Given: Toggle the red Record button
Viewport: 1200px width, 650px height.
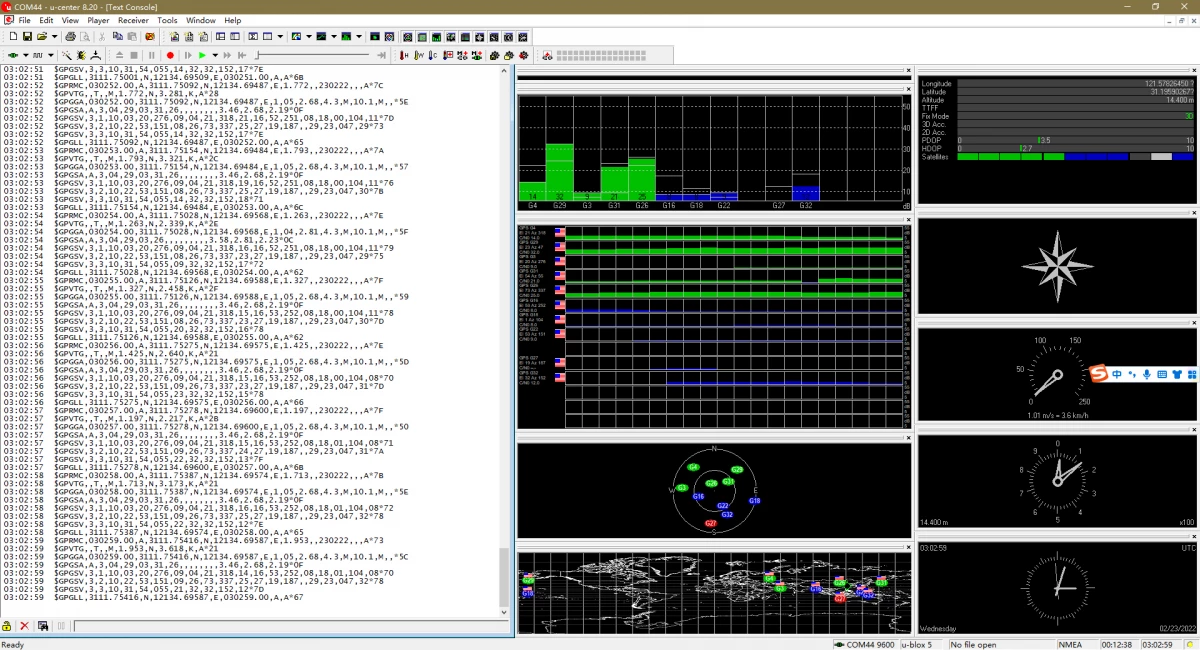Looking at the screenshot, I should click(x=170, y=55).
